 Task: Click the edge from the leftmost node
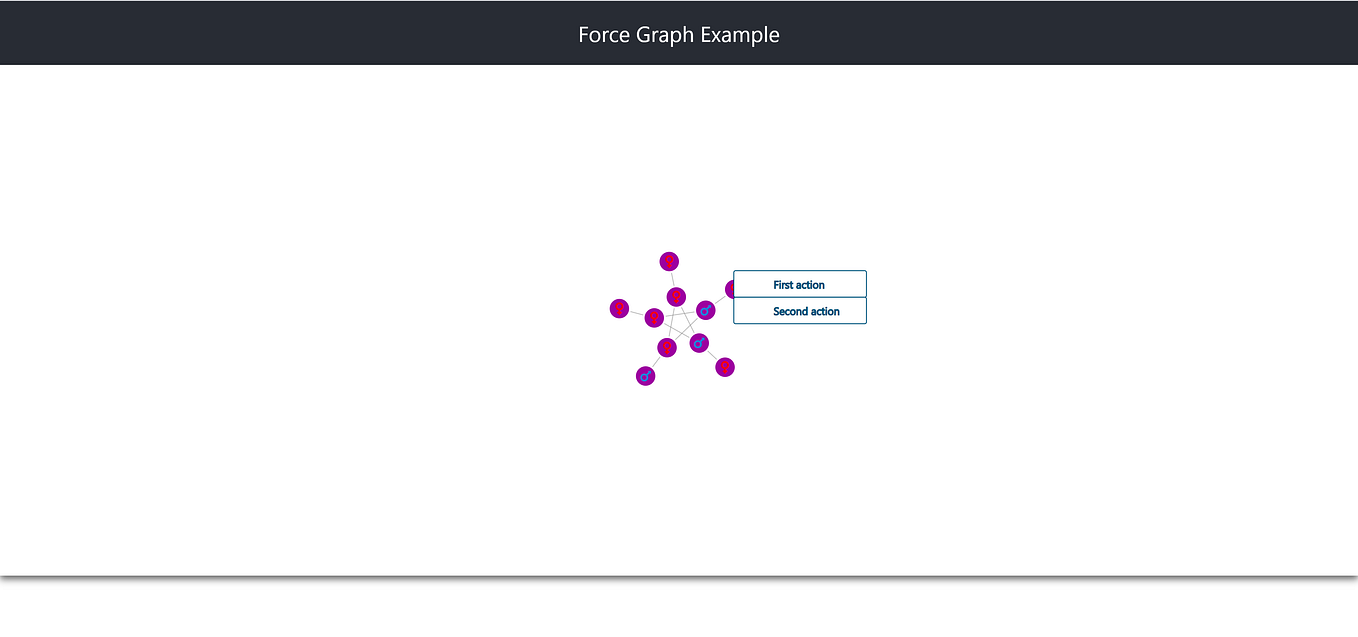tap(635, 312)
